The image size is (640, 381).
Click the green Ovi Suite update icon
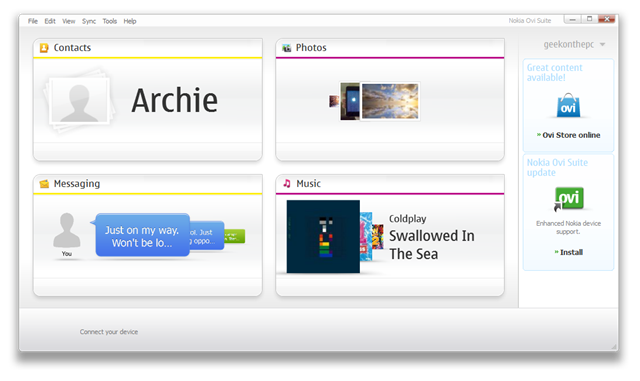pos(569,198)
